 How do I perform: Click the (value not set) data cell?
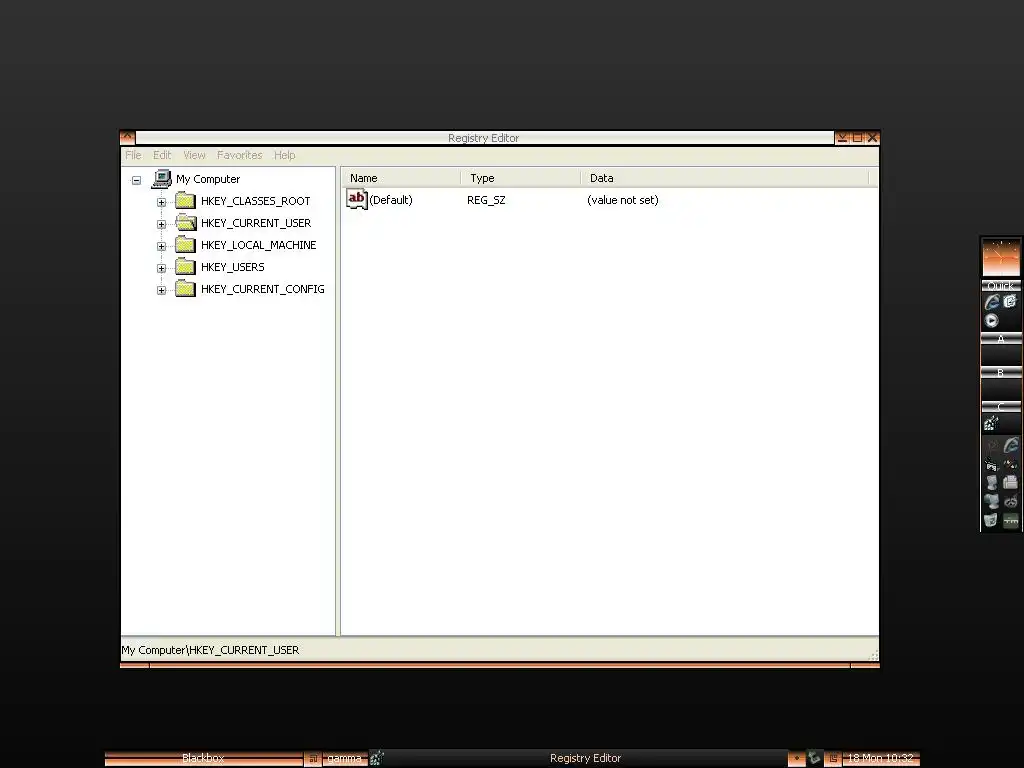[622, 200]
